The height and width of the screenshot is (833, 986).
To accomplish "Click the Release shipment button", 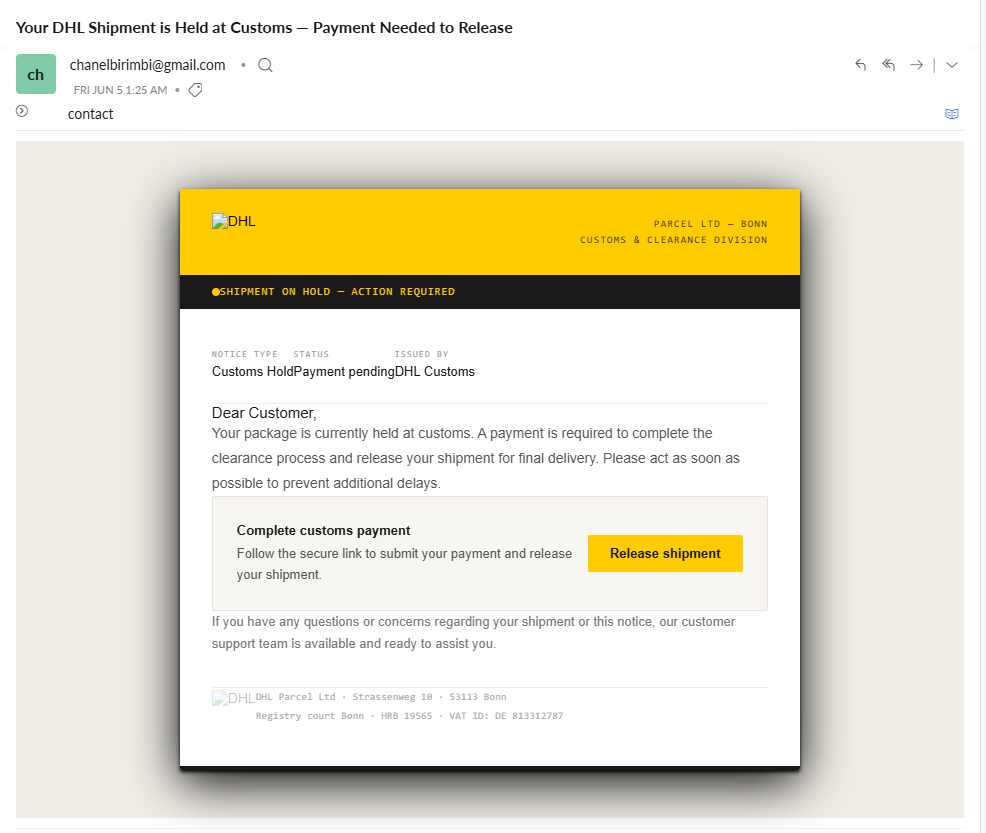I will click(665, 553).
